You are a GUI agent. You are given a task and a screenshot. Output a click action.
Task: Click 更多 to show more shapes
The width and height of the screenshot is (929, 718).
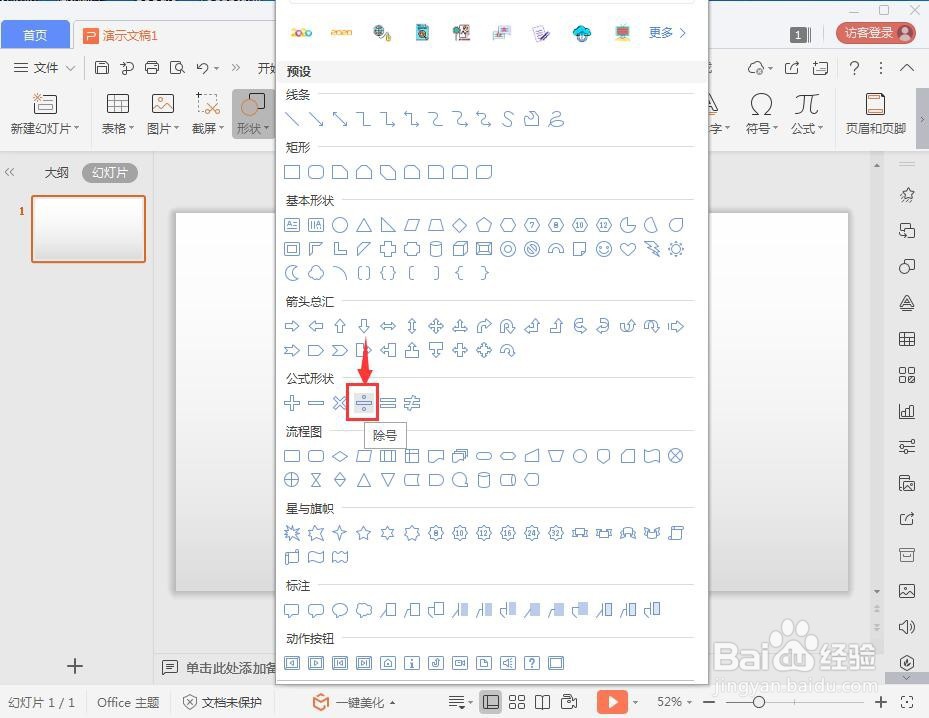[667, 33]
